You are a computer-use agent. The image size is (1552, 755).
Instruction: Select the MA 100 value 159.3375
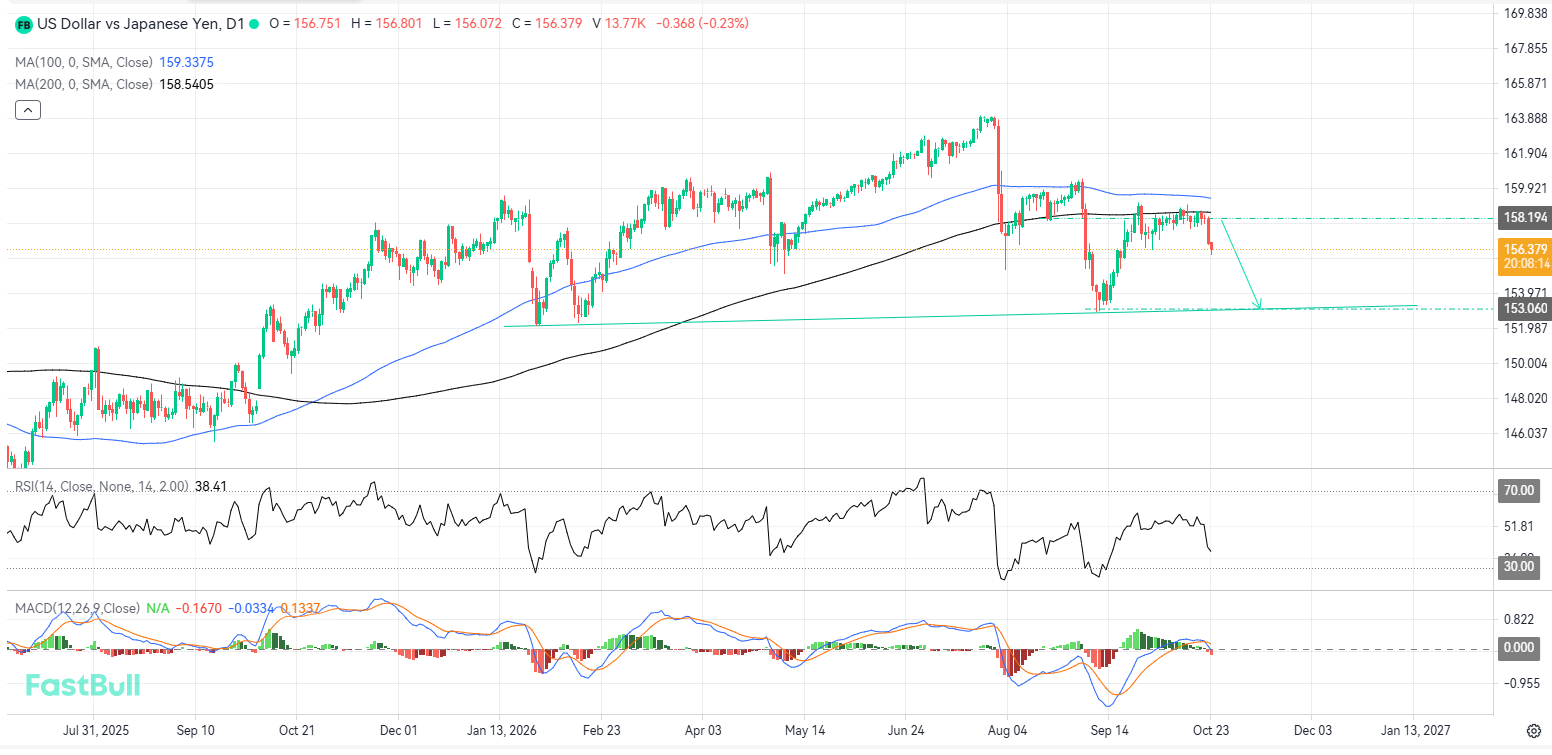[187, 62]
